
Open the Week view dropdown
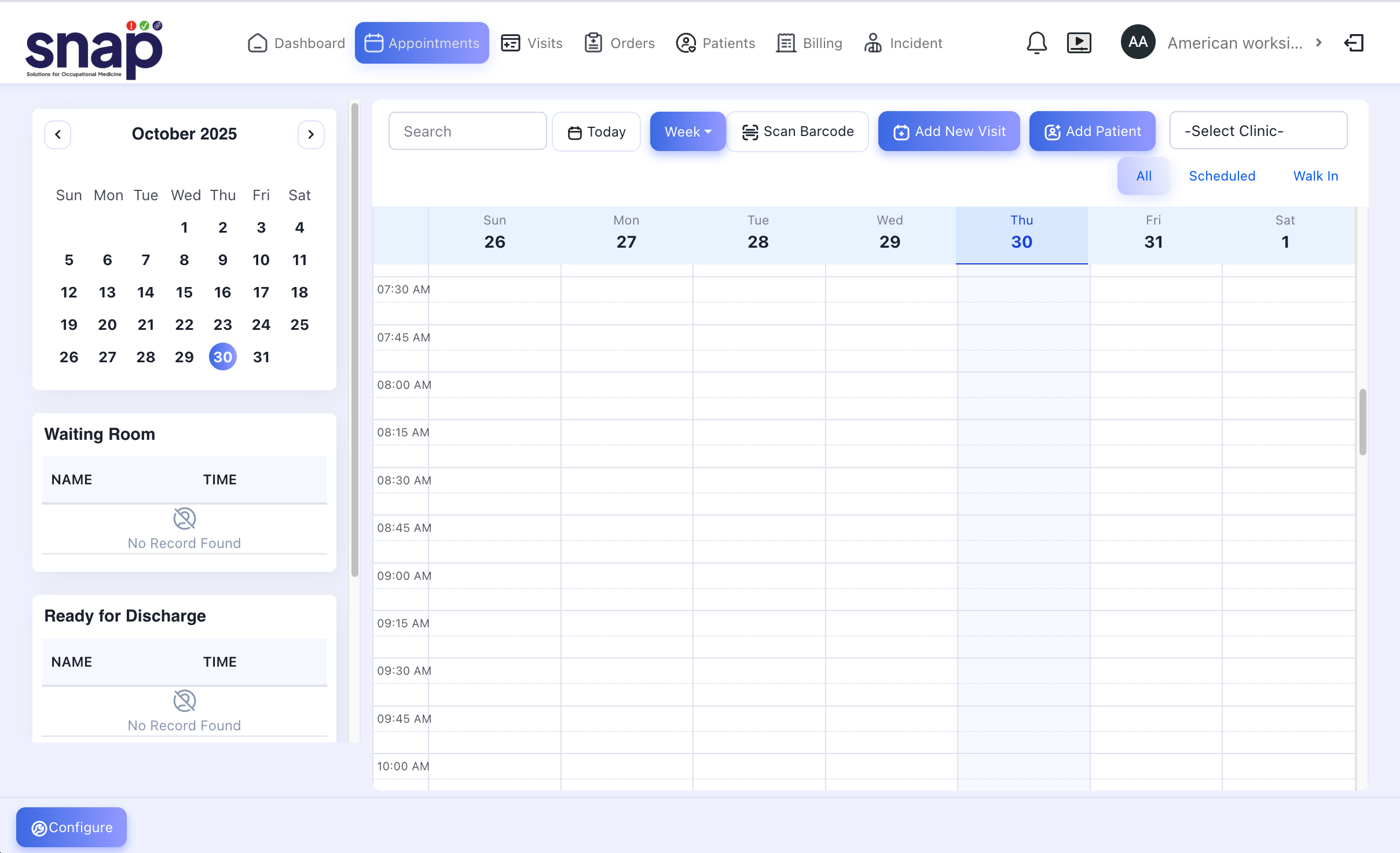pyautogui.click(x=687, y=131)
